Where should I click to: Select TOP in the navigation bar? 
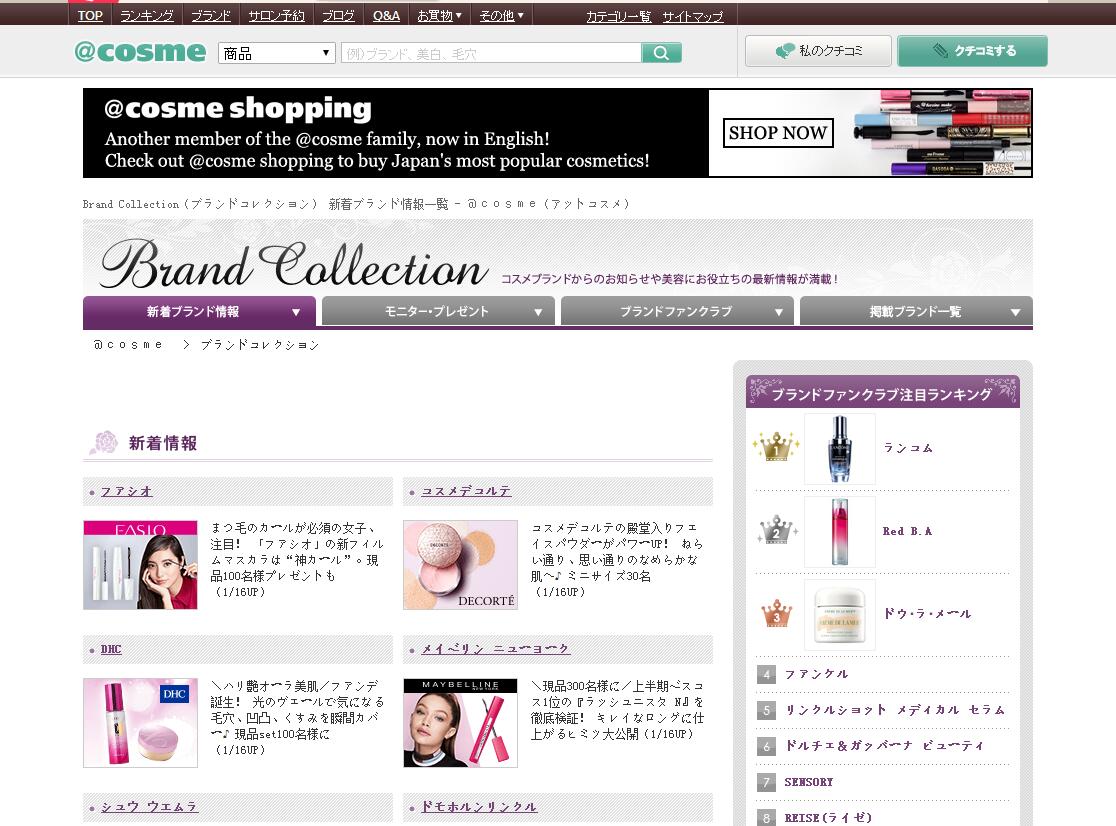pyautogui.click(x=89, y=15)
